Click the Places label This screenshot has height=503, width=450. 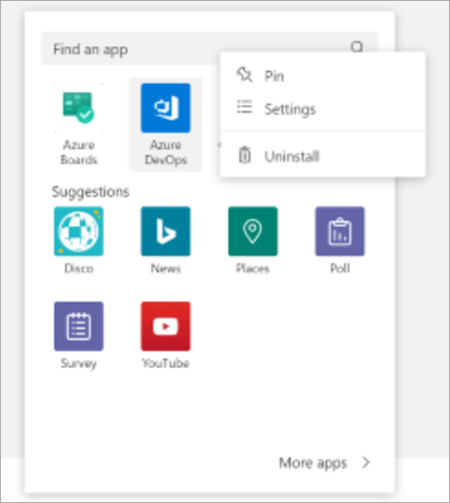pos(253,268)
